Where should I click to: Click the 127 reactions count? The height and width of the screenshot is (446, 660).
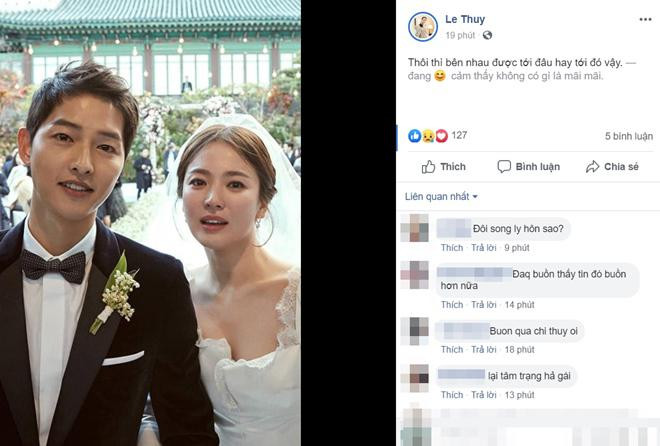pyautogui.click(x=459, y=135)
